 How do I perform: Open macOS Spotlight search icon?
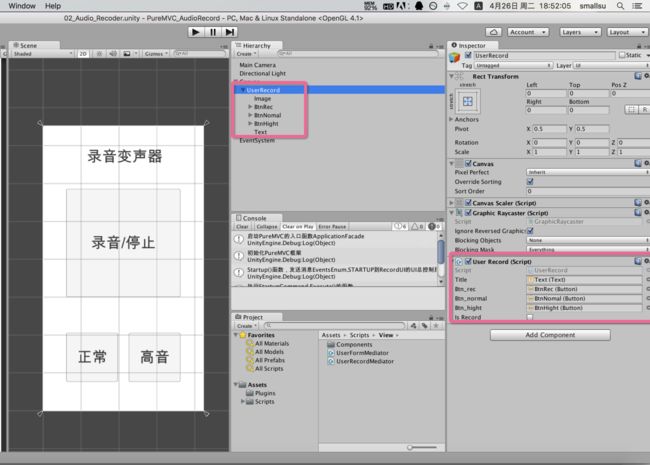620,6
